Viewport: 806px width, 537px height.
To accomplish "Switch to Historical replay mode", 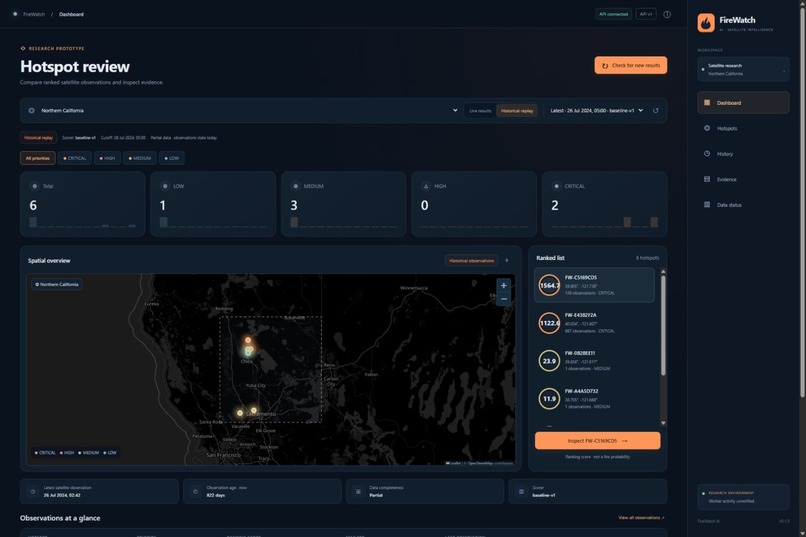I will point(517,110).
